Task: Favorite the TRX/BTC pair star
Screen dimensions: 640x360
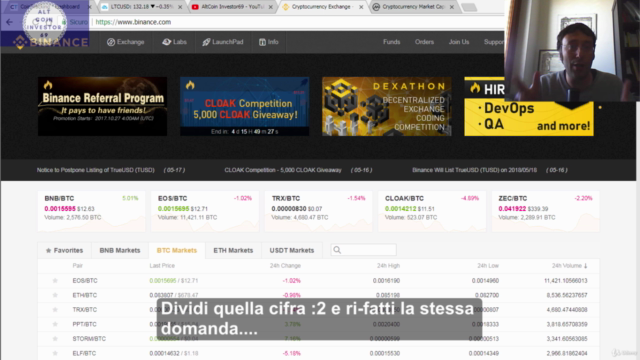Action: click(x=55, y=309)
